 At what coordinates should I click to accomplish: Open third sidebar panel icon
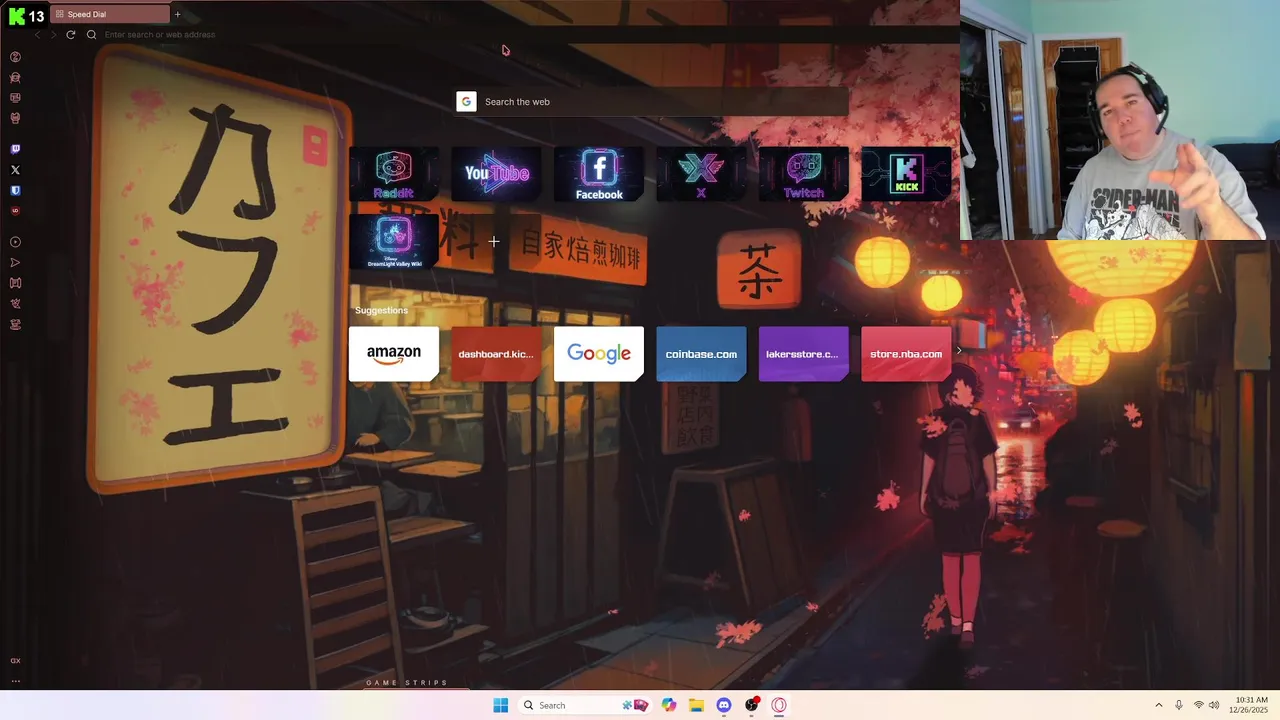[x=15, y=98]
